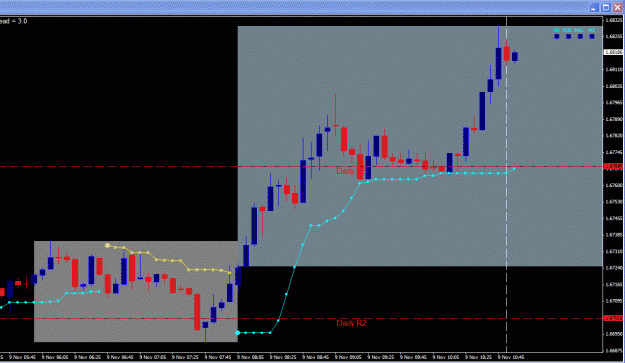Click the 9 Nov 10:05 time axis label
Viewport: 625px width, 363px height.
coord(446,357)
